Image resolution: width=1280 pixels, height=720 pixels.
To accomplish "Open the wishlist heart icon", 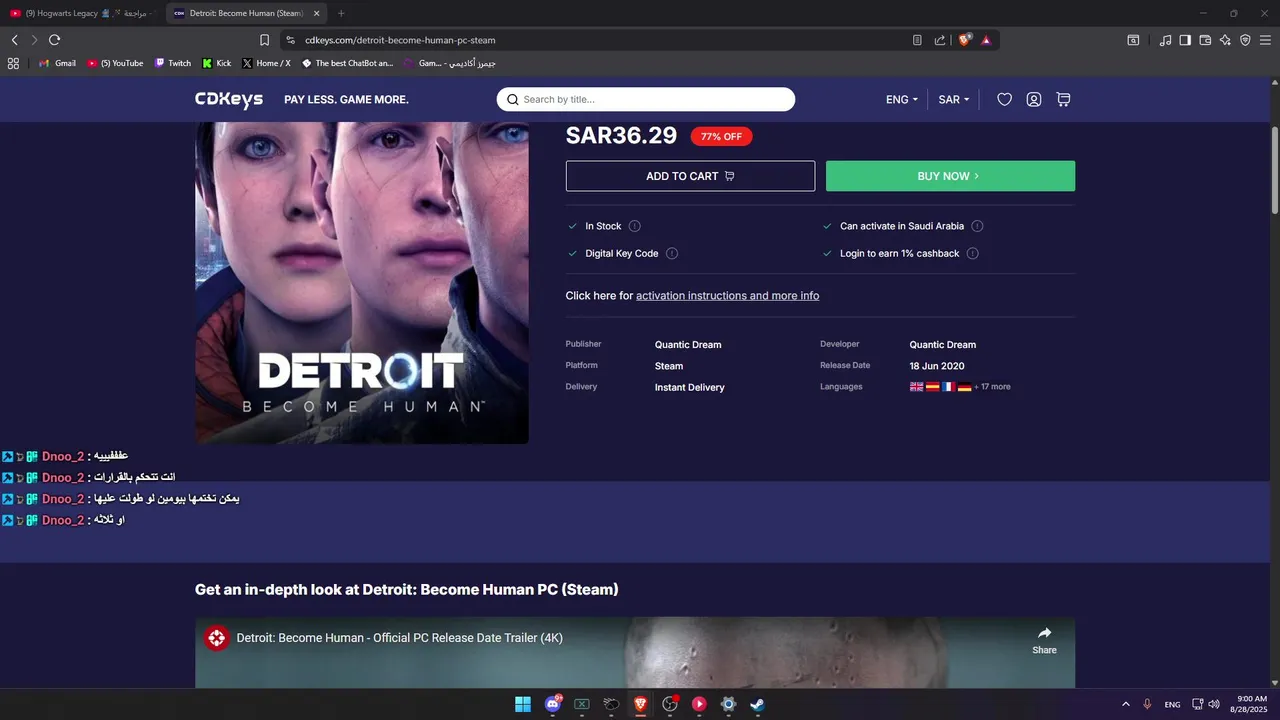I will [x=1005, y=99].
